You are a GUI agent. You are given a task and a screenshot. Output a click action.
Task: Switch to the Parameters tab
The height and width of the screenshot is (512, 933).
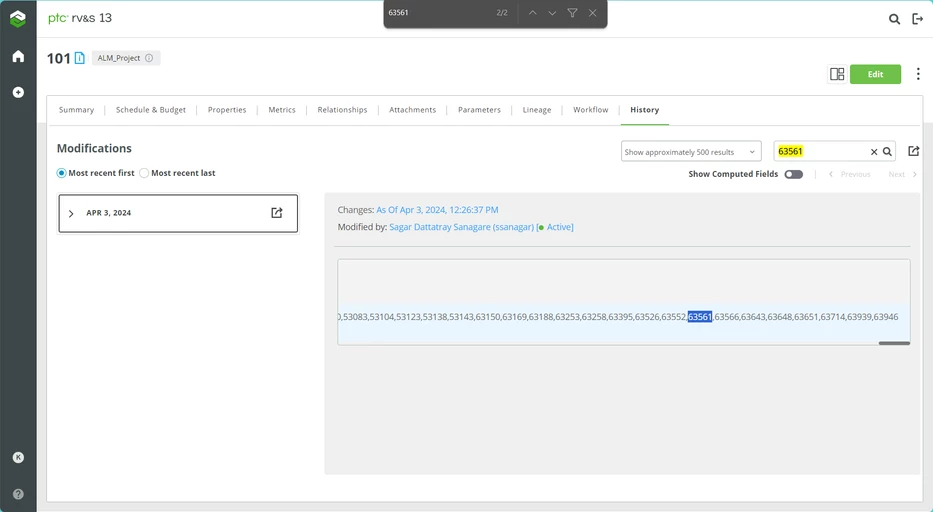[x=479, y=110]
